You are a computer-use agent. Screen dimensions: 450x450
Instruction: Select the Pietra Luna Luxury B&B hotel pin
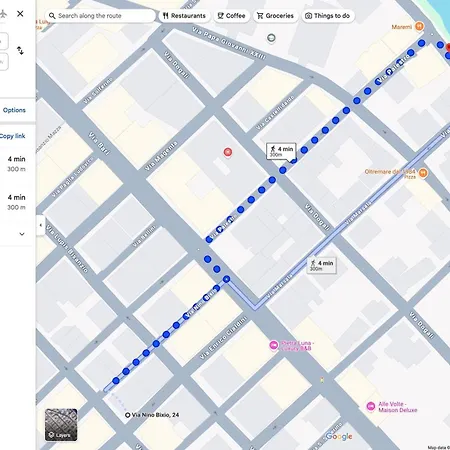(274, 345)
